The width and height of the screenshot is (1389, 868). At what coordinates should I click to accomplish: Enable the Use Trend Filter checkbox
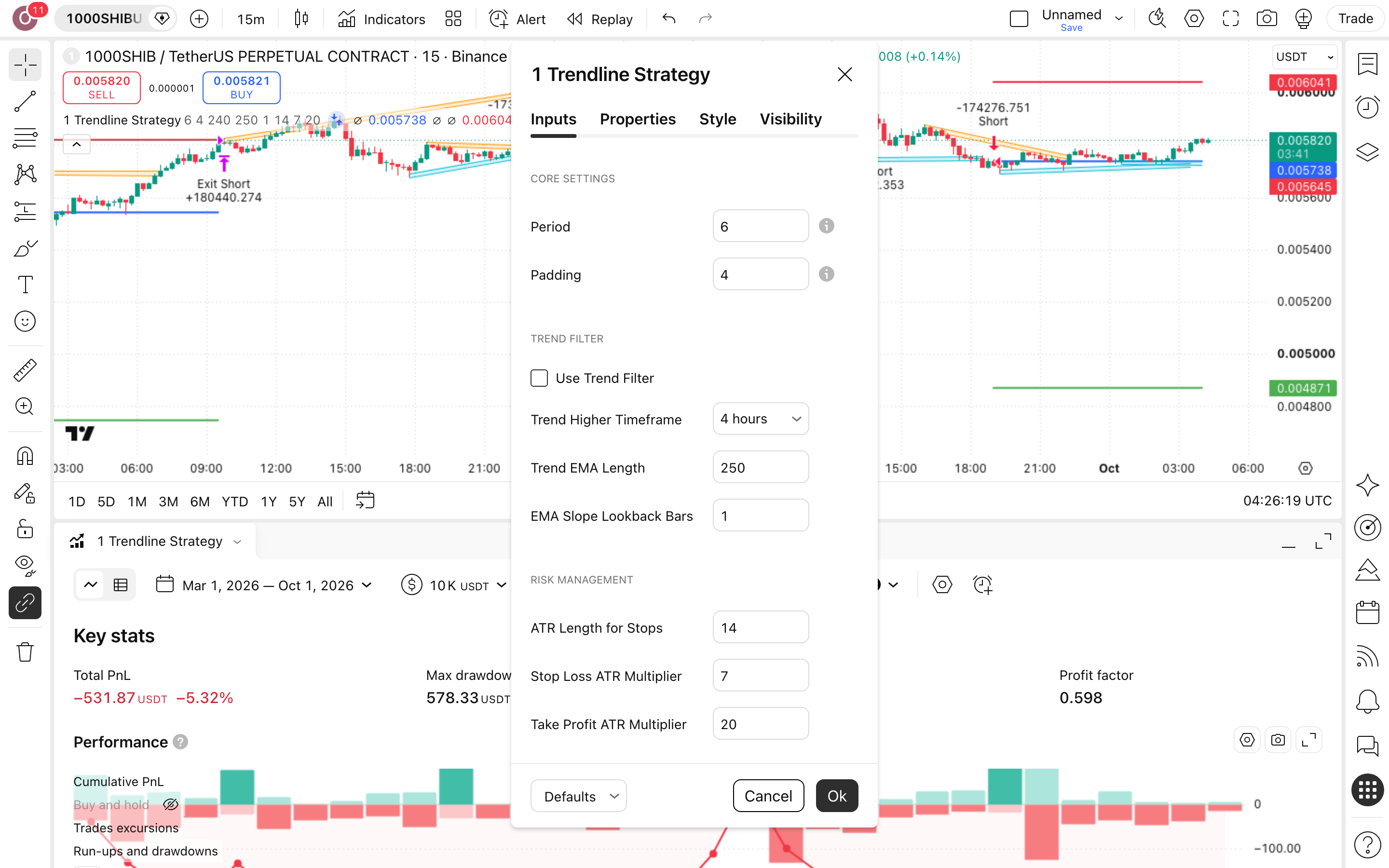tap(539, 378)
